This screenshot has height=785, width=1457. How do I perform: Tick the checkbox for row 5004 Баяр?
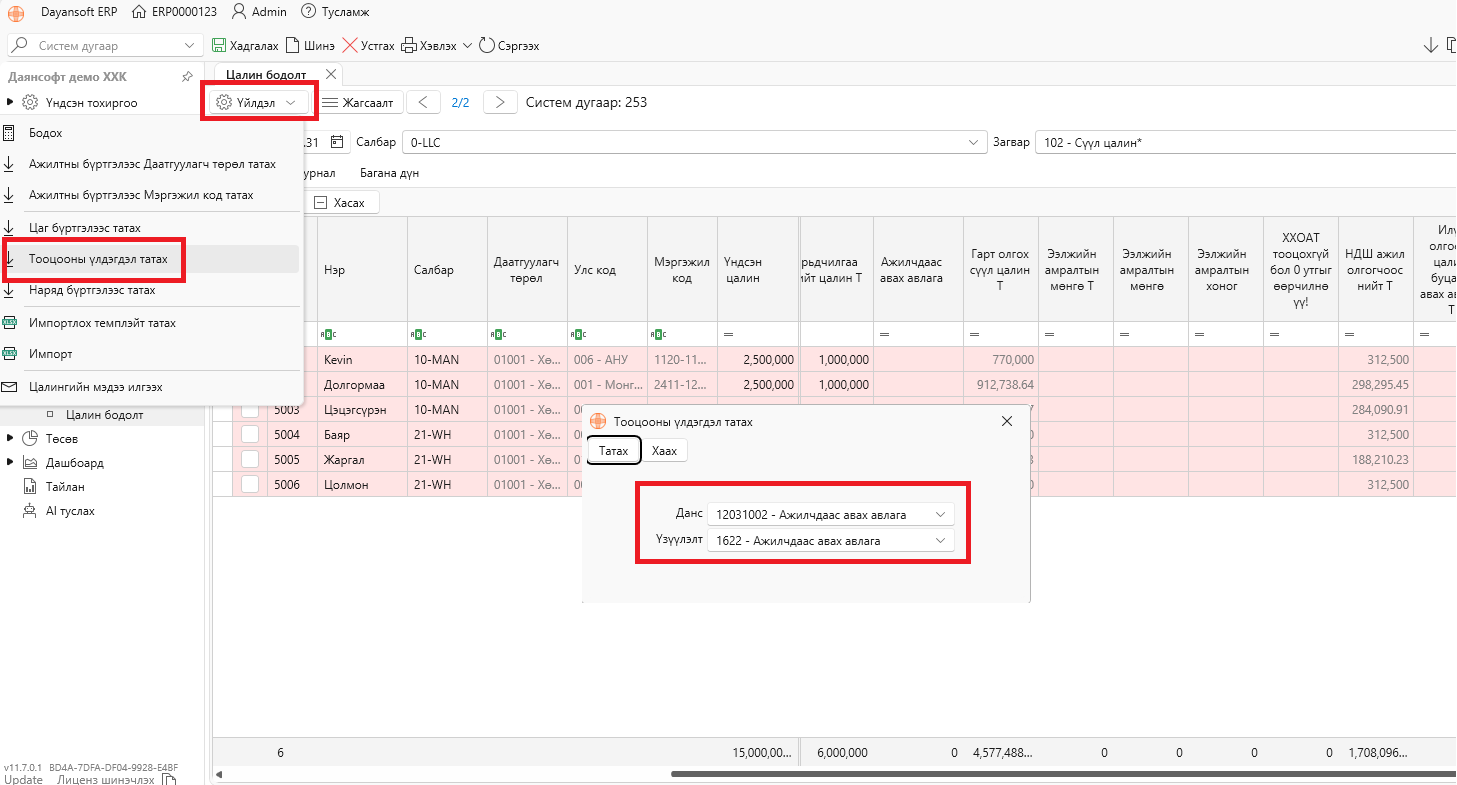click(x=250, y=435)
